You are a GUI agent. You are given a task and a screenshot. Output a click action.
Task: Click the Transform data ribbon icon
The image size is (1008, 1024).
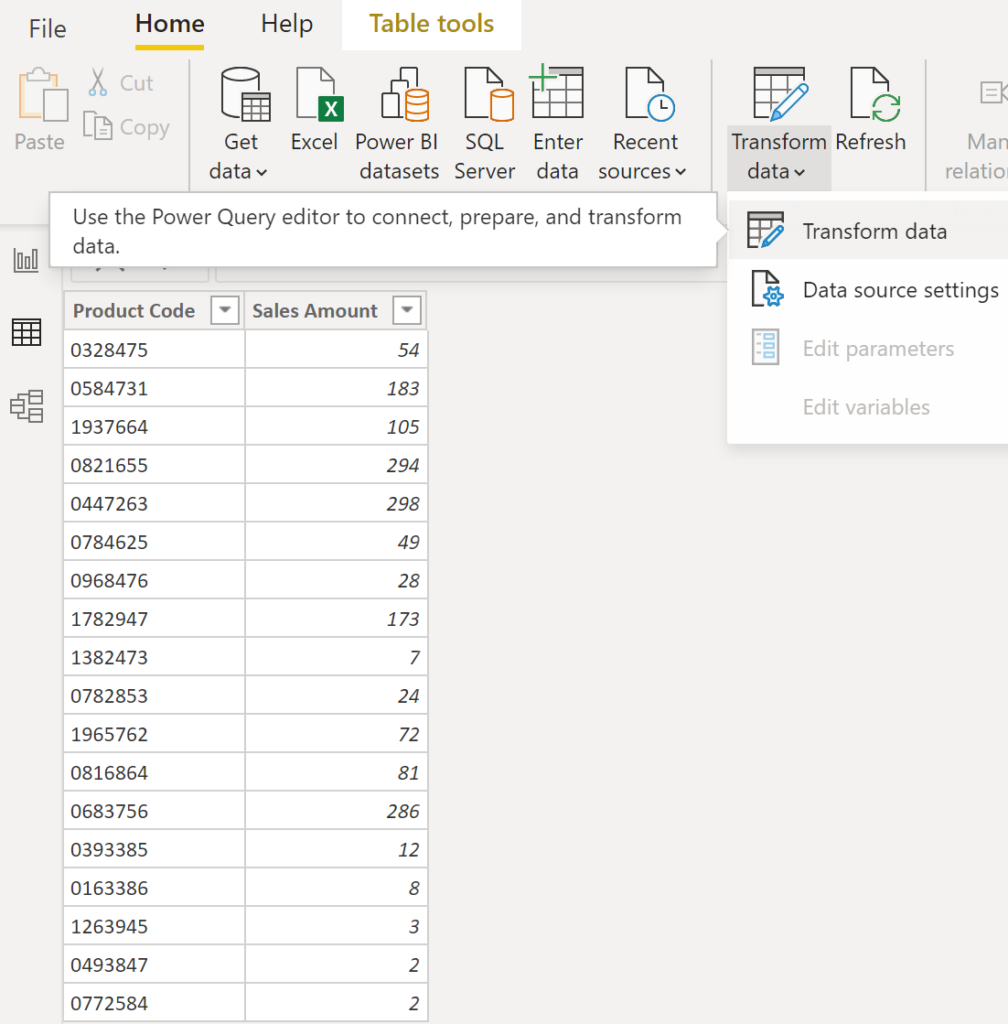pyautogui.click(x=780, y=94)
